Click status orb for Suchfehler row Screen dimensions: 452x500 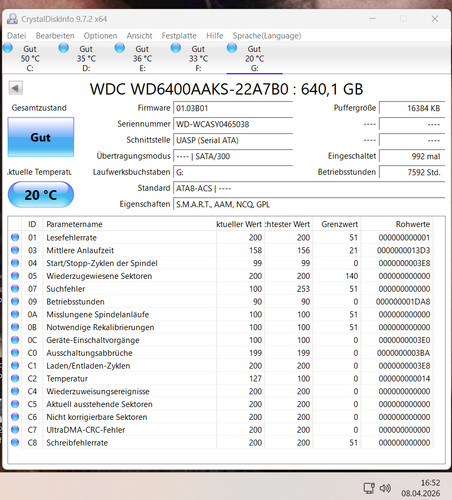(x=15, y=289)
